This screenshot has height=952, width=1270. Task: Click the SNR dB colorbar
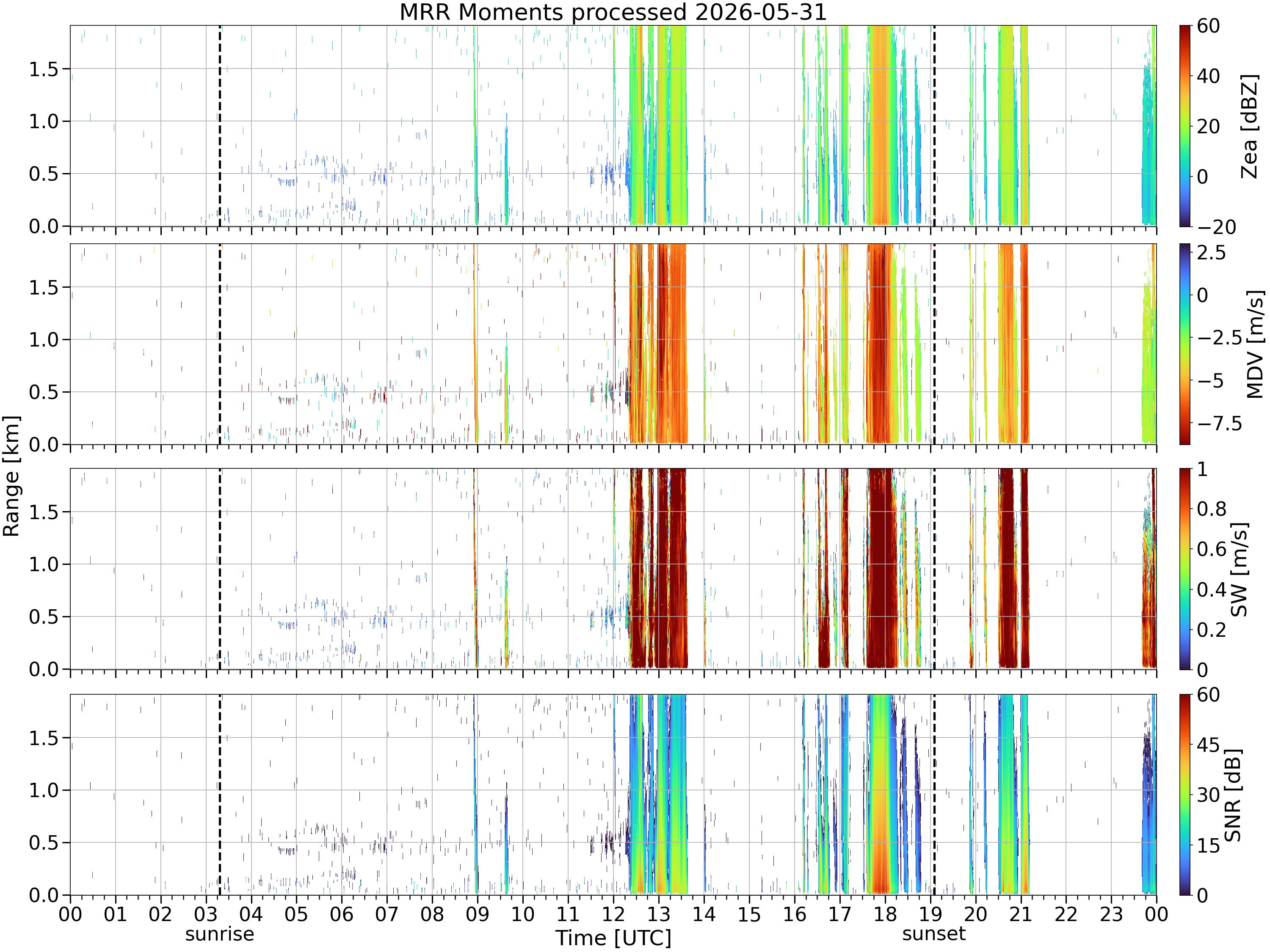[x=1185, y=795]
